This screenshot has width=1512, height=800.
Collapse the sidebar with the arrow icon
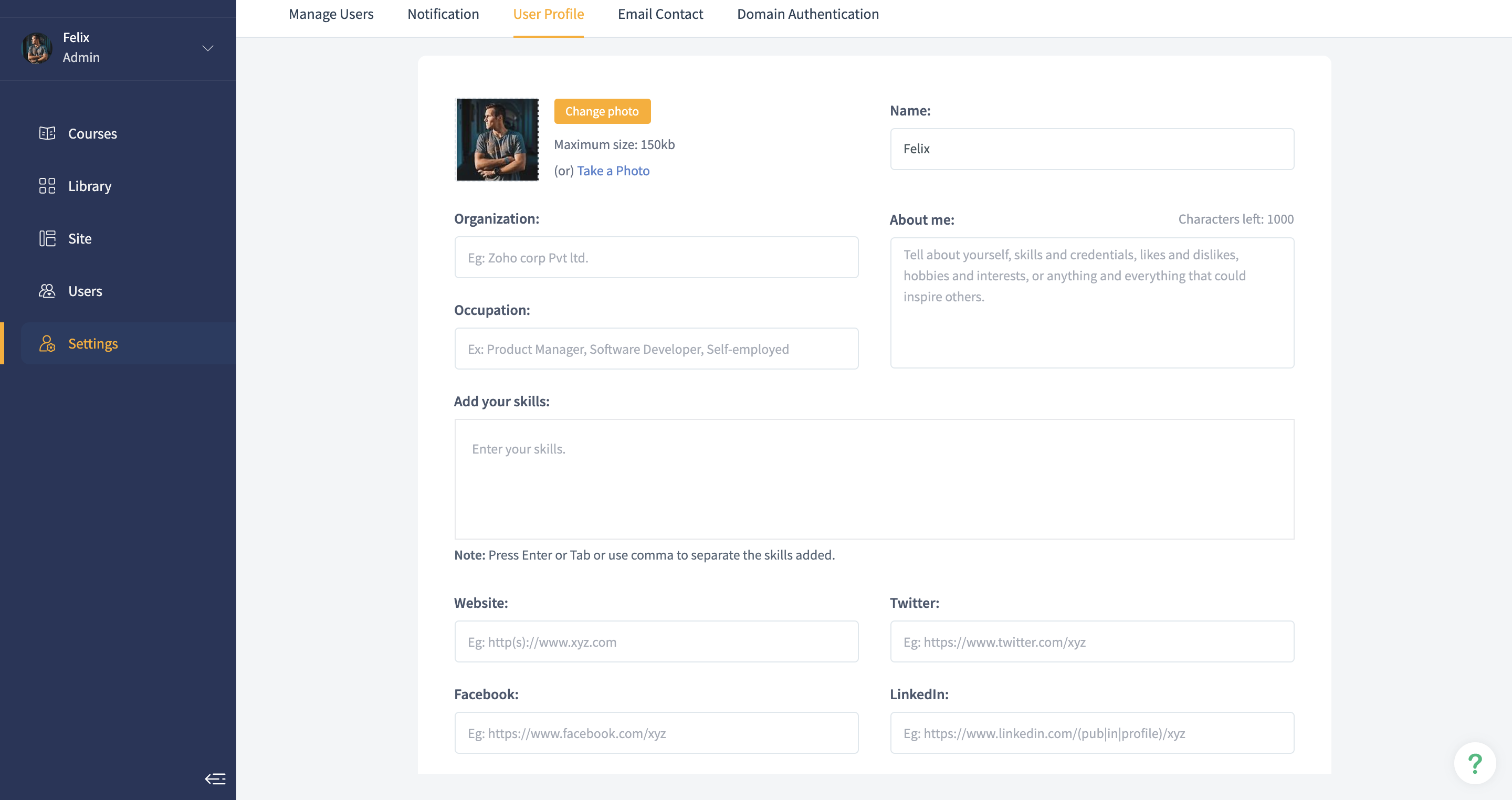[215, 779]
